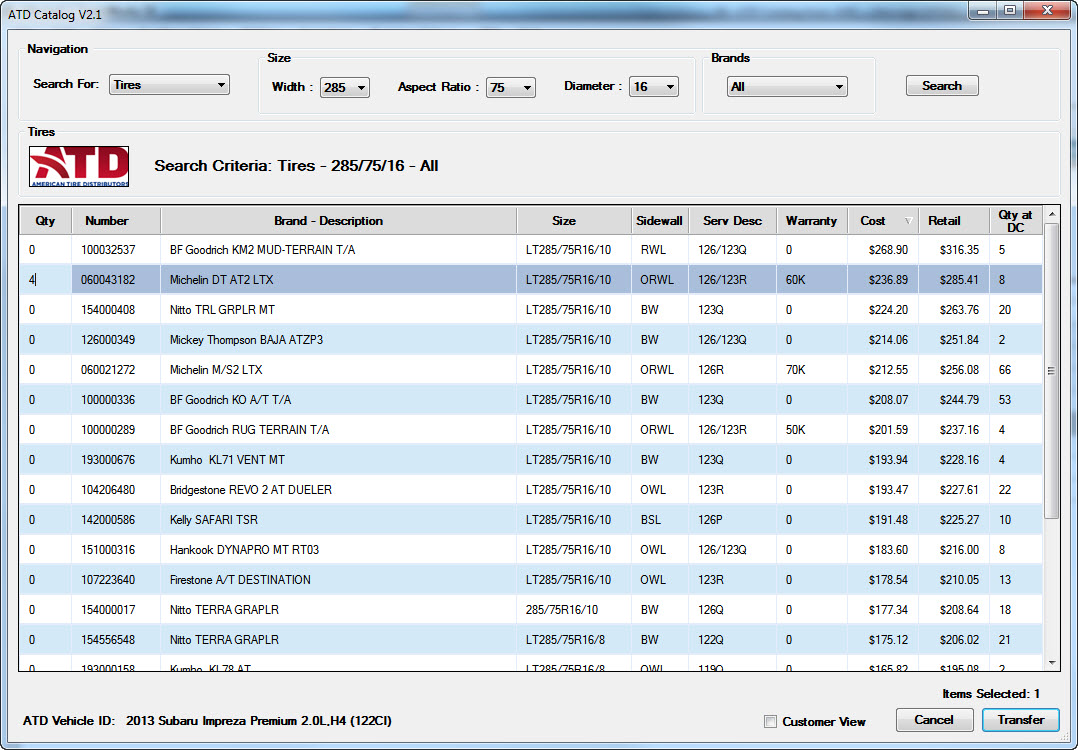
Task: Click the BSL sidewall value
Action: pyautogui.click(x=650, y=520)
